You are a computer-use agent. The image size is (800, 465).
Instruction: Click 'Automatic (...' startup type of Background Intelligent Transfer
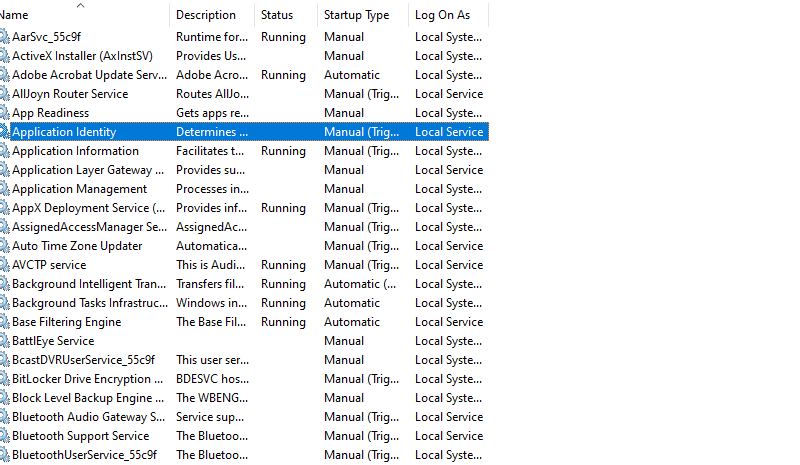(360, 284)
